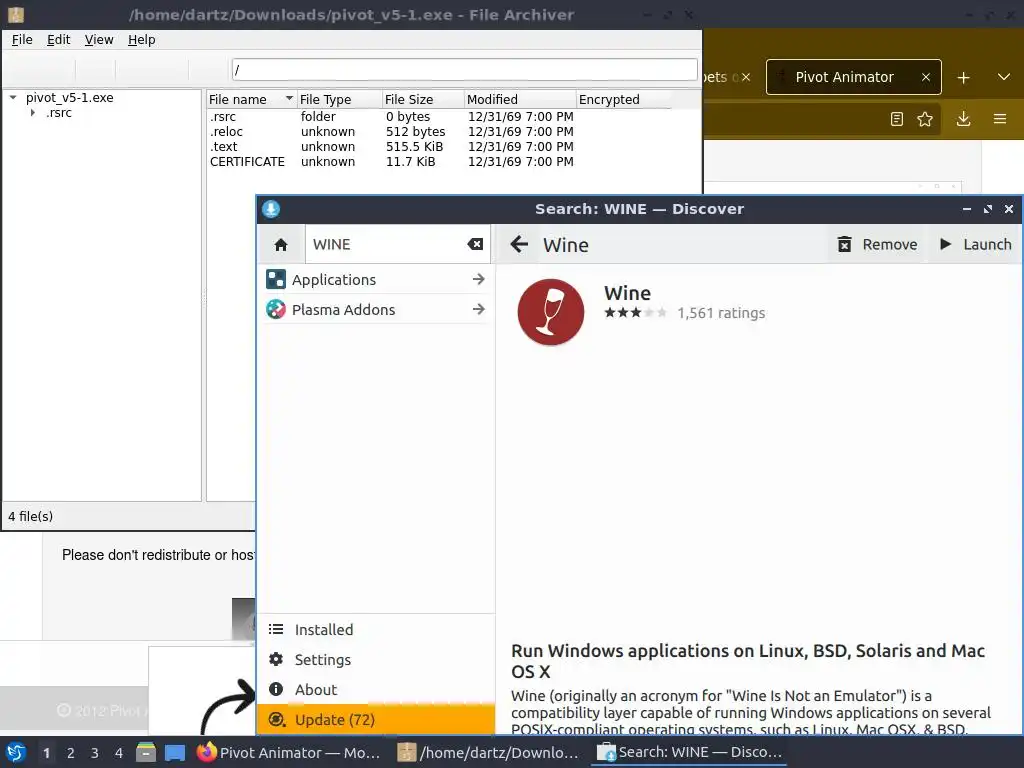Sort archive by Modified column
This screenshot has width=1024, height=768.
tap(520, 99)
